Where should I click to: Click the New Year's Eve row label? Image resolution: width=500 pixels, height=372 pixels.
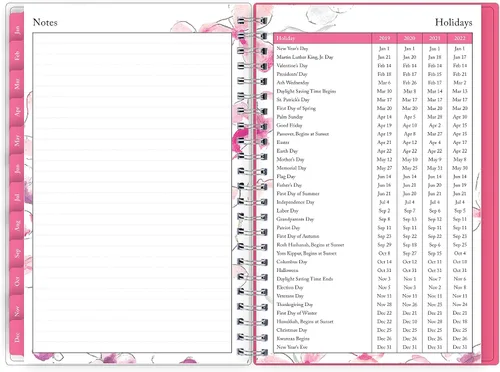[x=292, y=347]
